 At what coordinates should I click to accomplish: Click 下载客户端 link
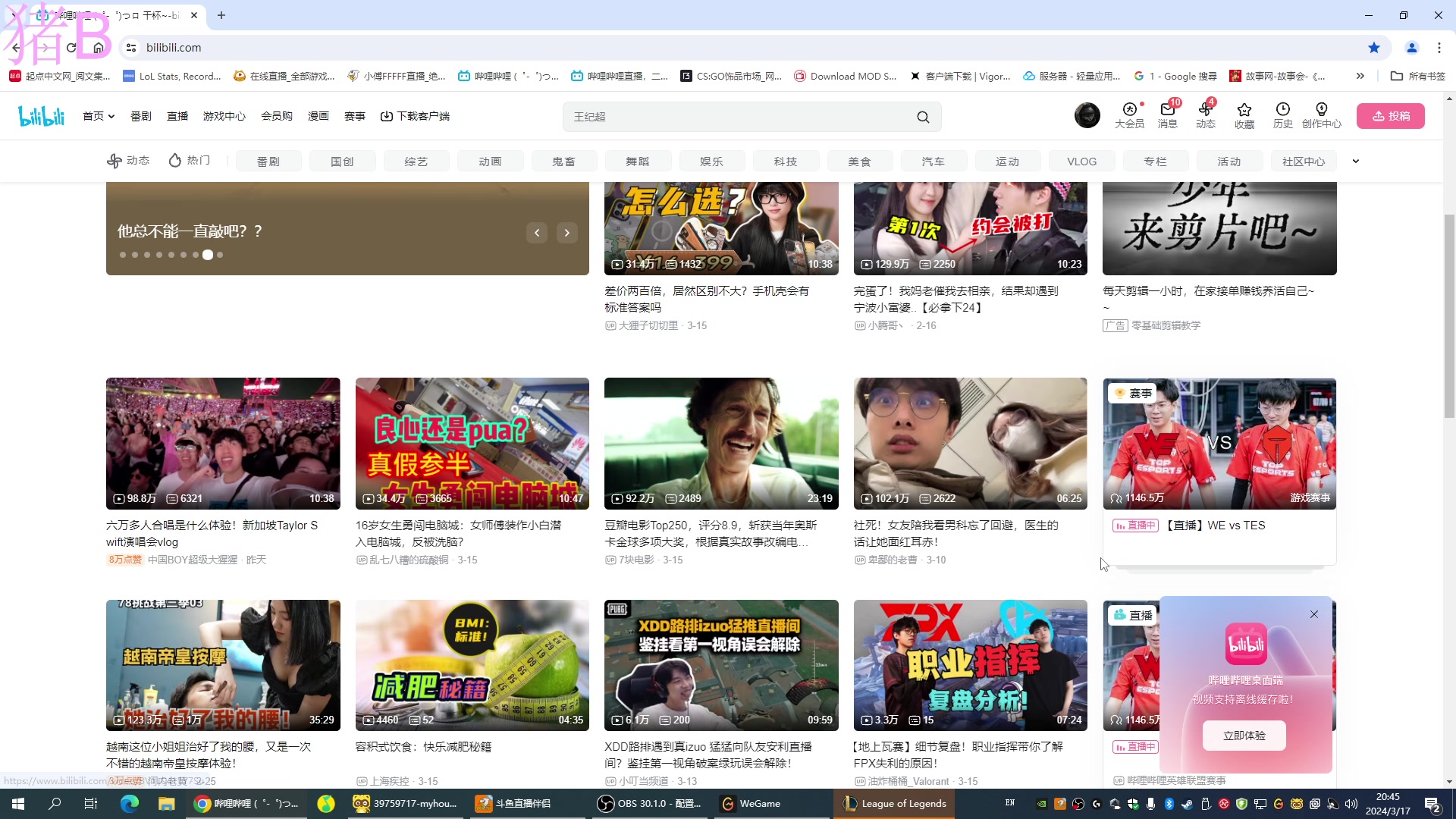point(415,116)
